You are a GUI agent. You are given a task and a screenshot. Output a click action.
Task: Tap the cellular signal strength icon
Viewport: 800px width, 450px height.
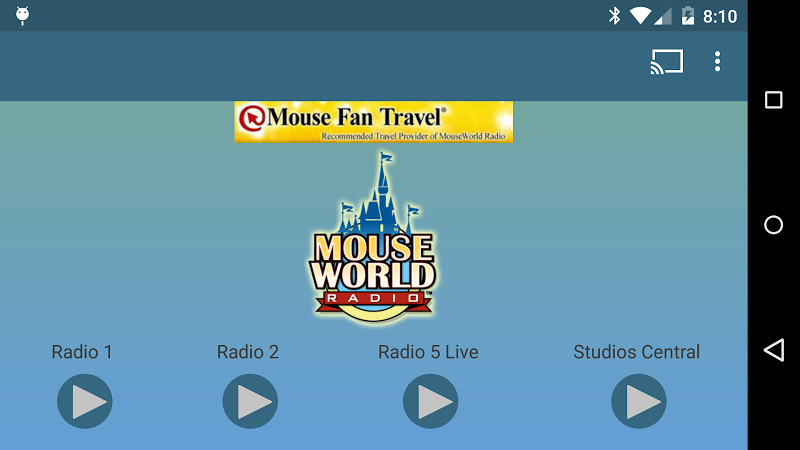click(663, 16)
